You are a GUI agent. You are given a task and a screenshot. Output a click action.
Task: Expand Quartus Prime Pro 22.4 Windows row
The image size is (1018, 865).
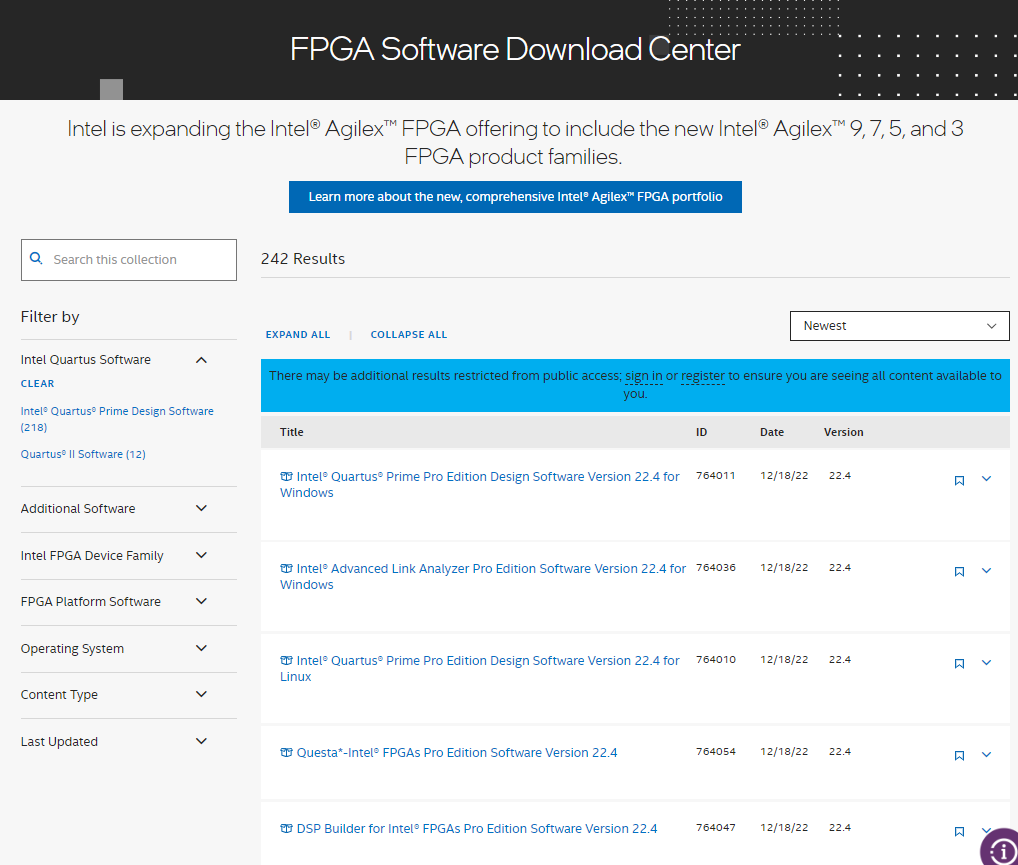986,479
